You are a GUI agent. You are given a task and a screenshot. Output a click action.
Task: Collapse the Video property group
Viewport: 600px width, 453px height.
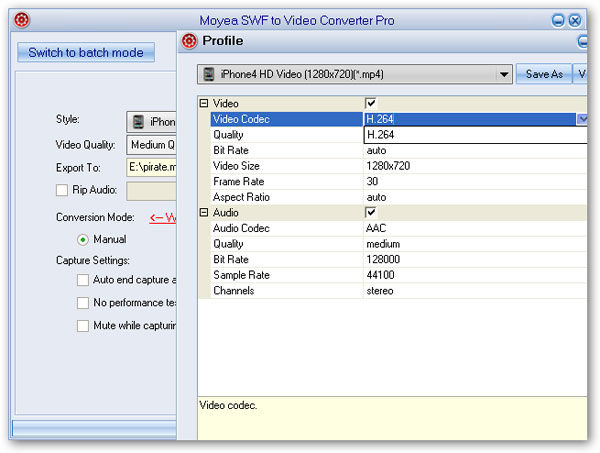204,103
